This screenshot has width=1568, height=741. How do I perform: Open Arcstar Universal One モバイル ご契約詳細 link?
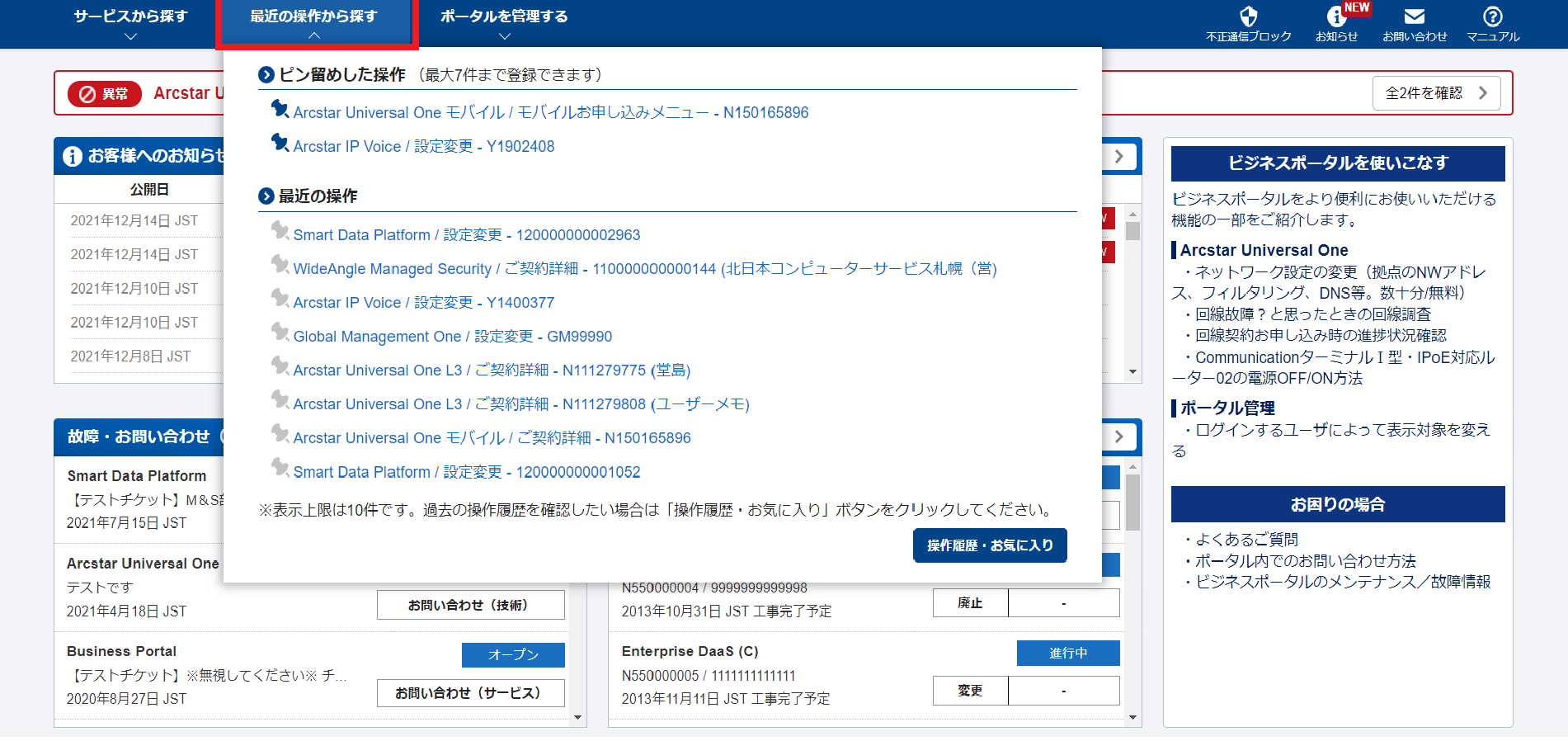492,438
